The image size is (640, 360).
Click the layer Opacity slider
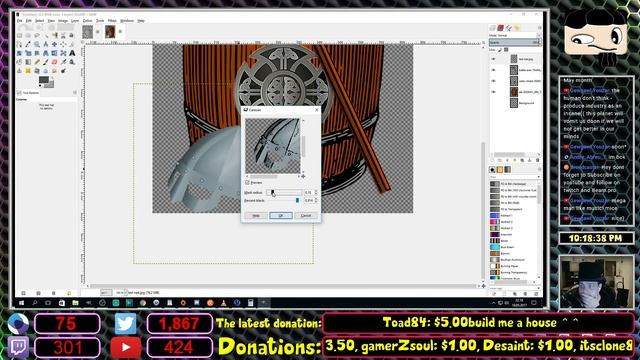[514, 42]
